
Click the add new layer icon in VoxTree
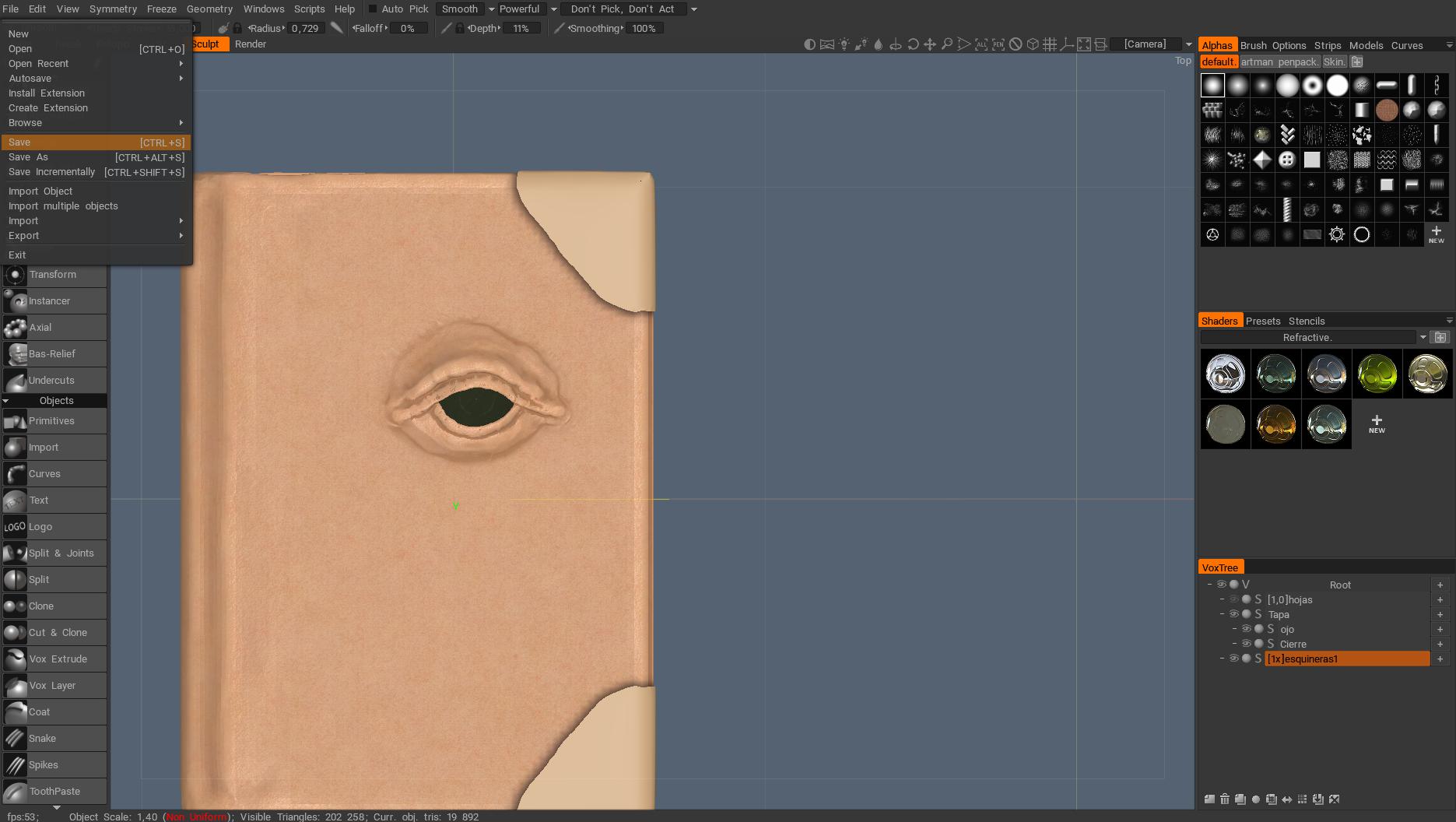(1209, 799)
